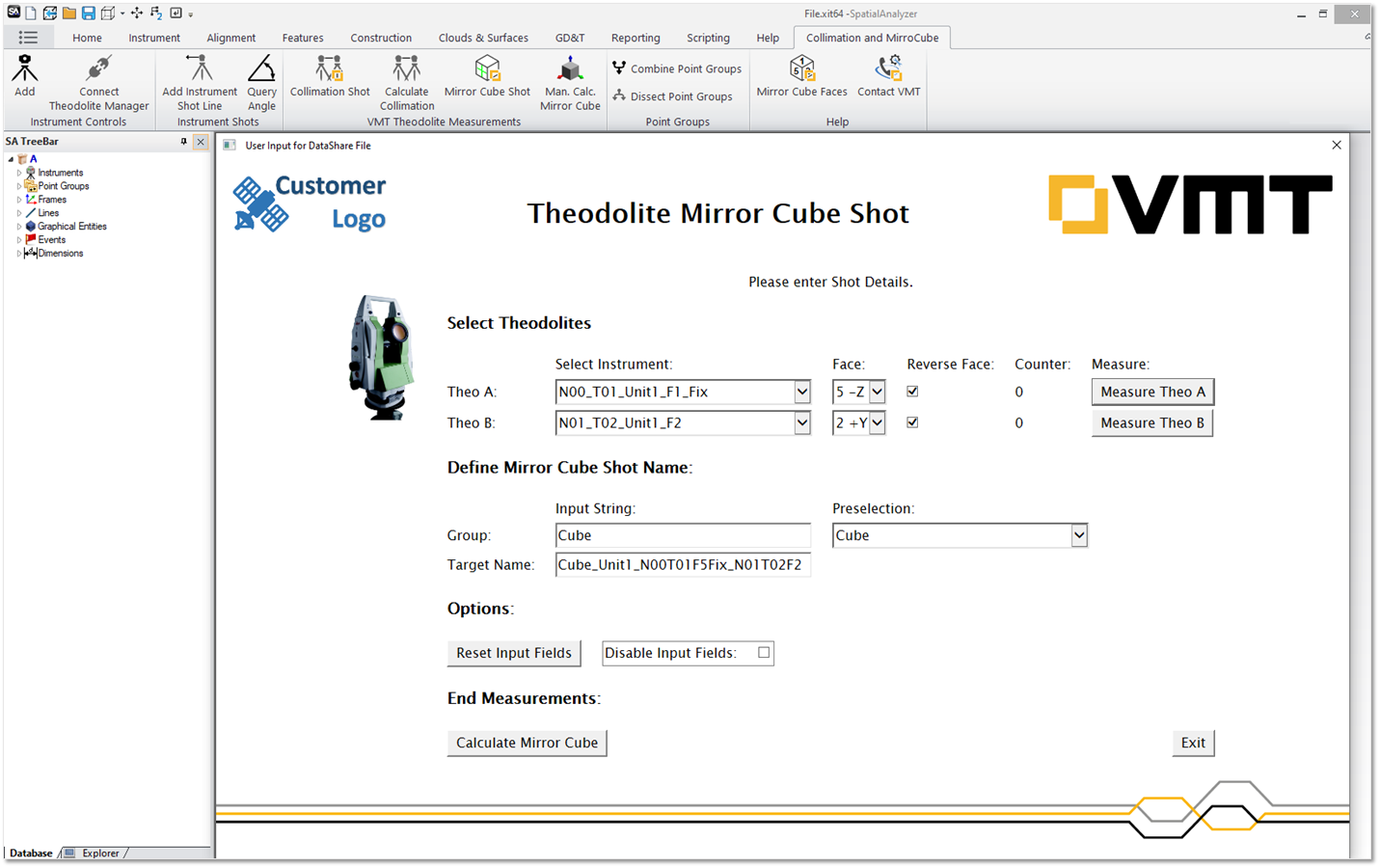
Task: Select the Collimation Shot tool
Action: [329, 77]
